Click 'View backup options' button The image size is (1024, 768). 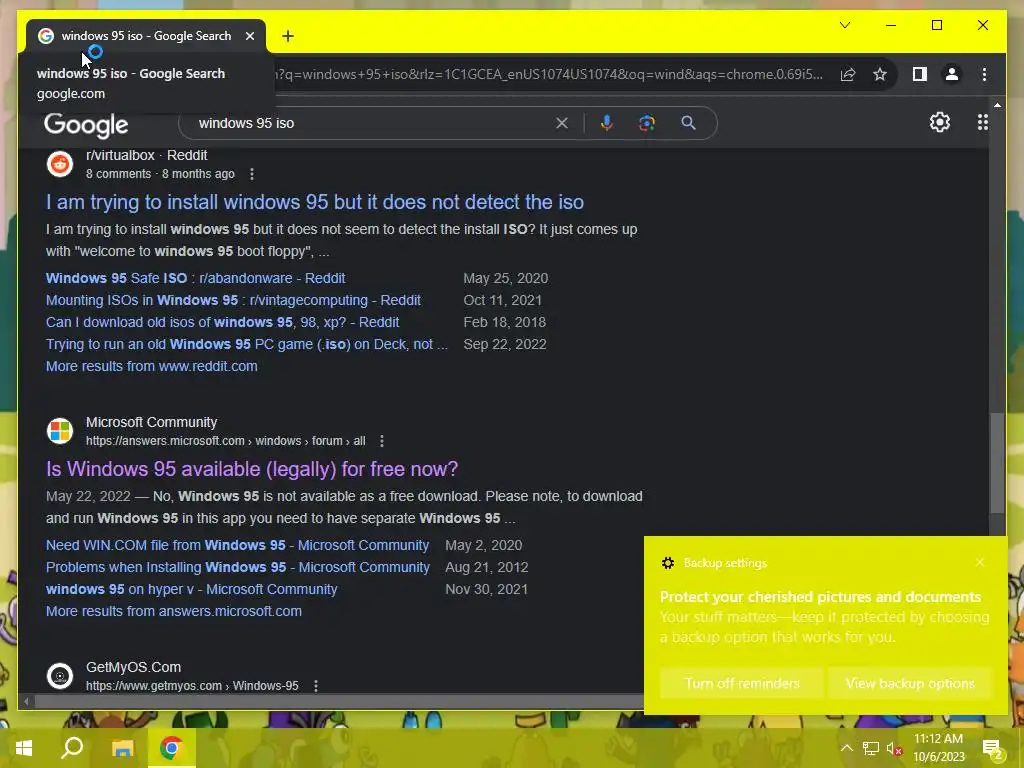[x=910, y=683]
